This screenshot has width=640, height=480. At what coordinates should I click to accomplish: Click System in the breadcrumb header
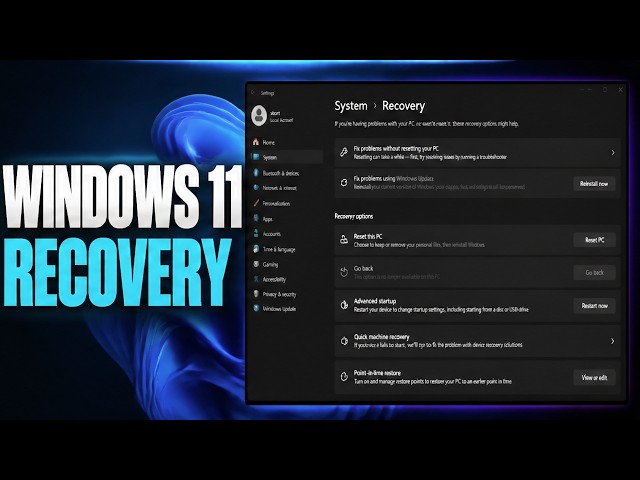click(x=351, y=106)
